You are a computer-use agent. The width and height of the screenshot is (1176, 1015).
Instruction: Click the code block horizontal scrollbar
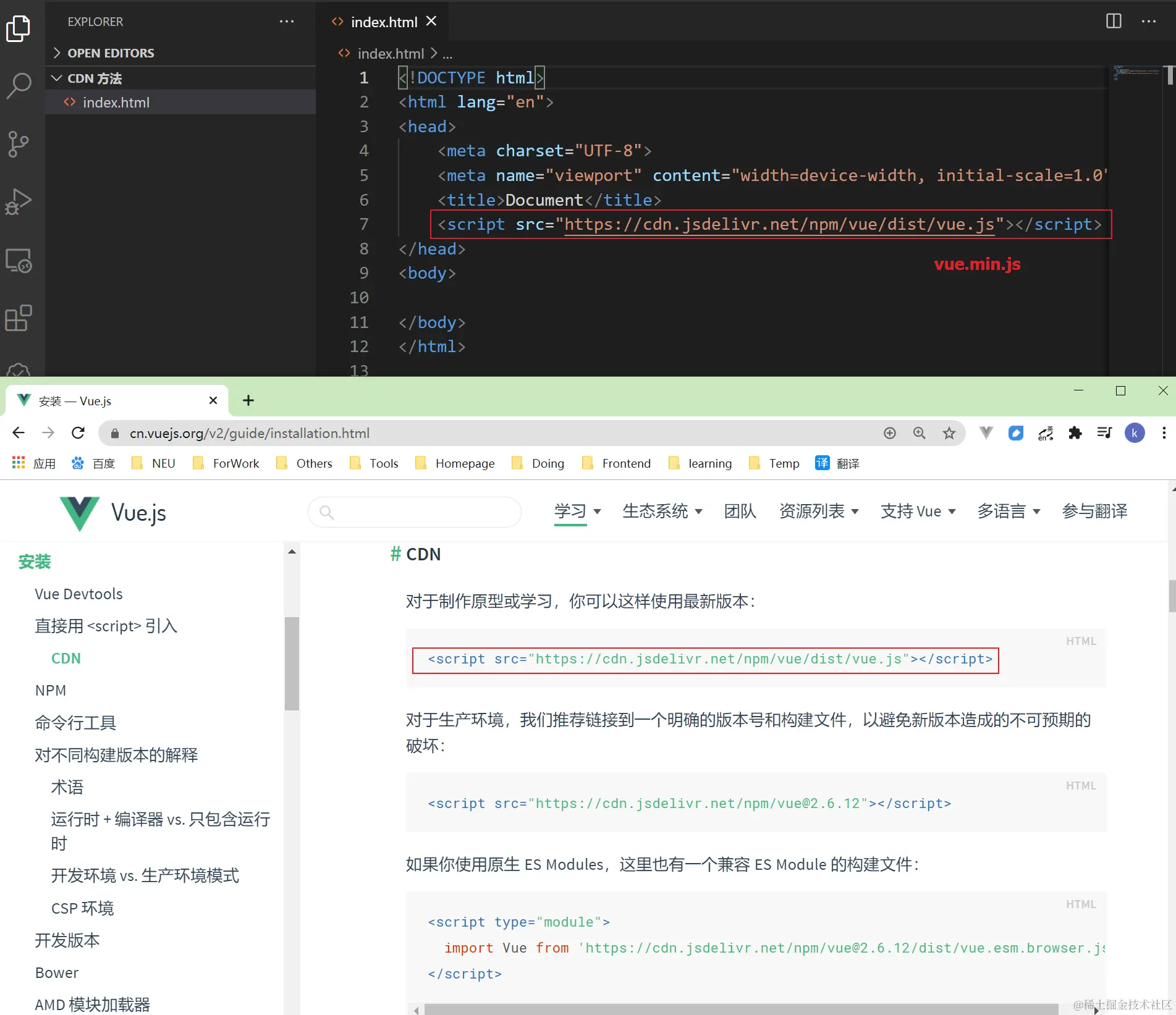pos(741,1009)
